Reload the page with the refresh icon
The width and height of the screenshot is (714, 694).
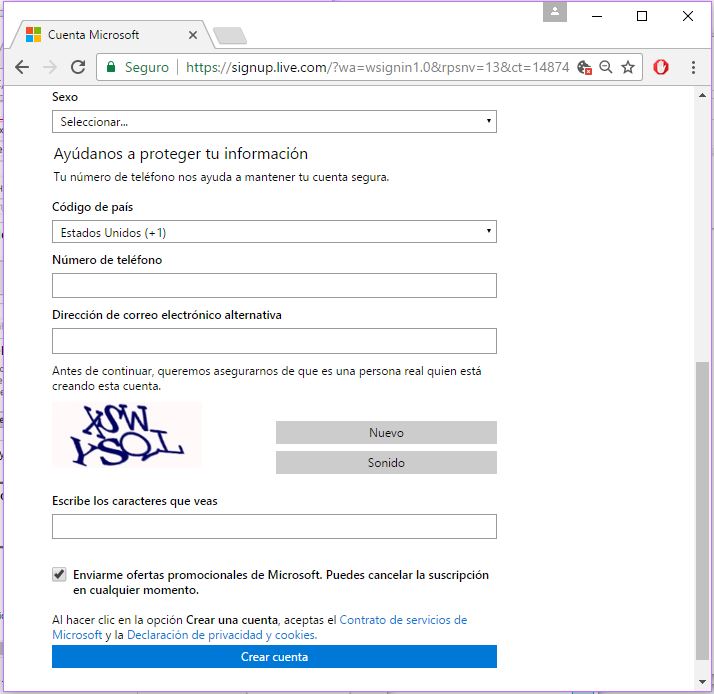(x=78, y=67)
